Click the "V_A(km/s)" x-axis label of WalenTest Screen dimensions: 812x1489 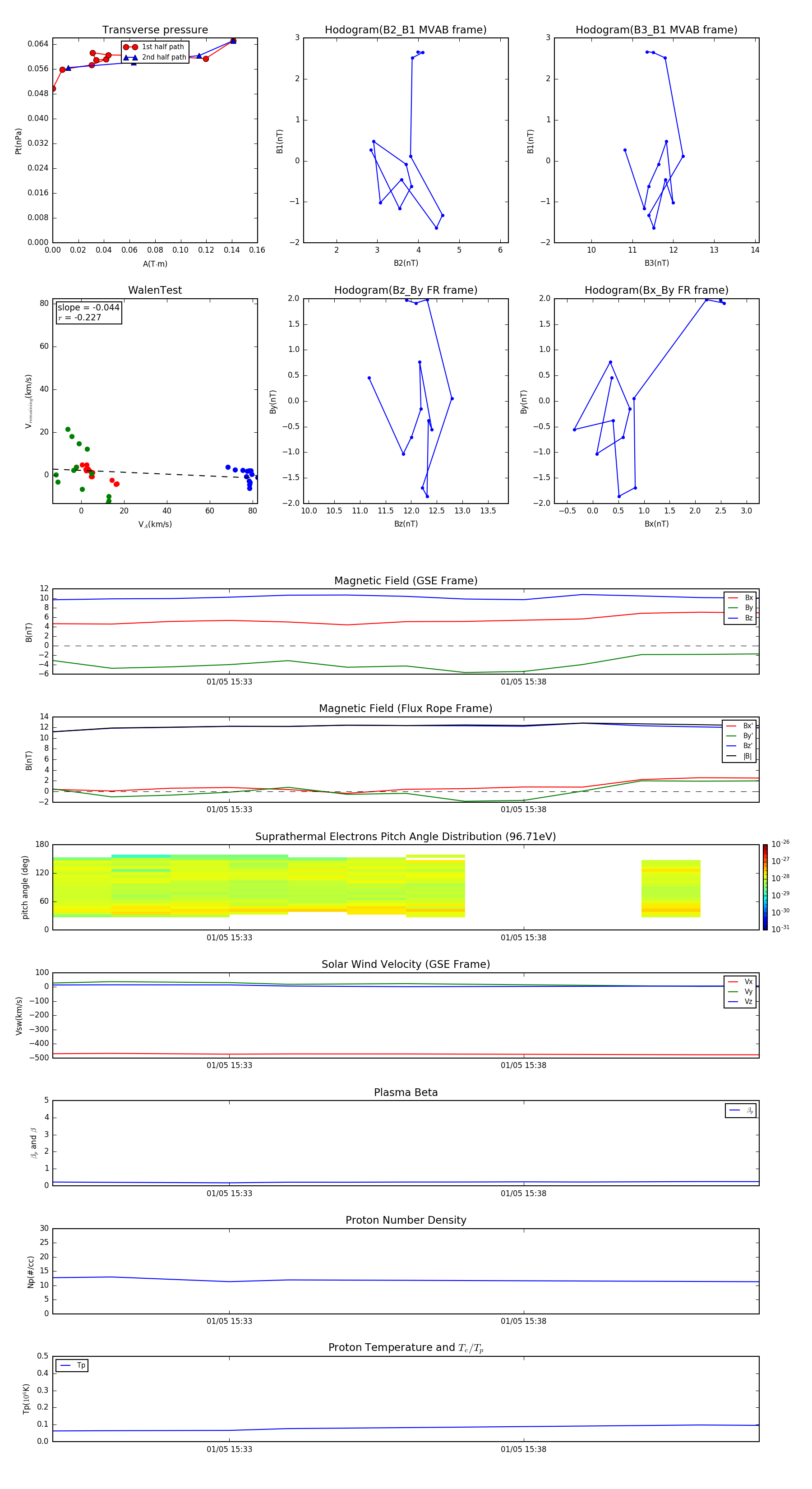(x=155, y=524)
